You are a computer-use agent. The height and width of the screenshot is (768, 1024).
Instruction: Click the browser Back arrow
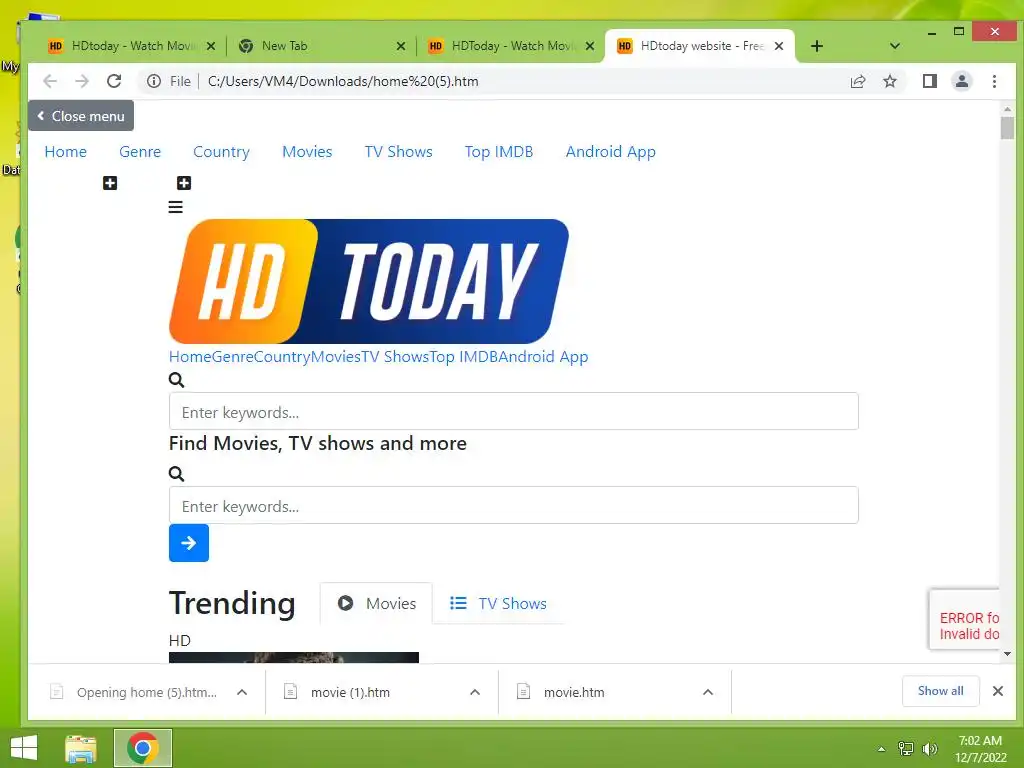50,81
